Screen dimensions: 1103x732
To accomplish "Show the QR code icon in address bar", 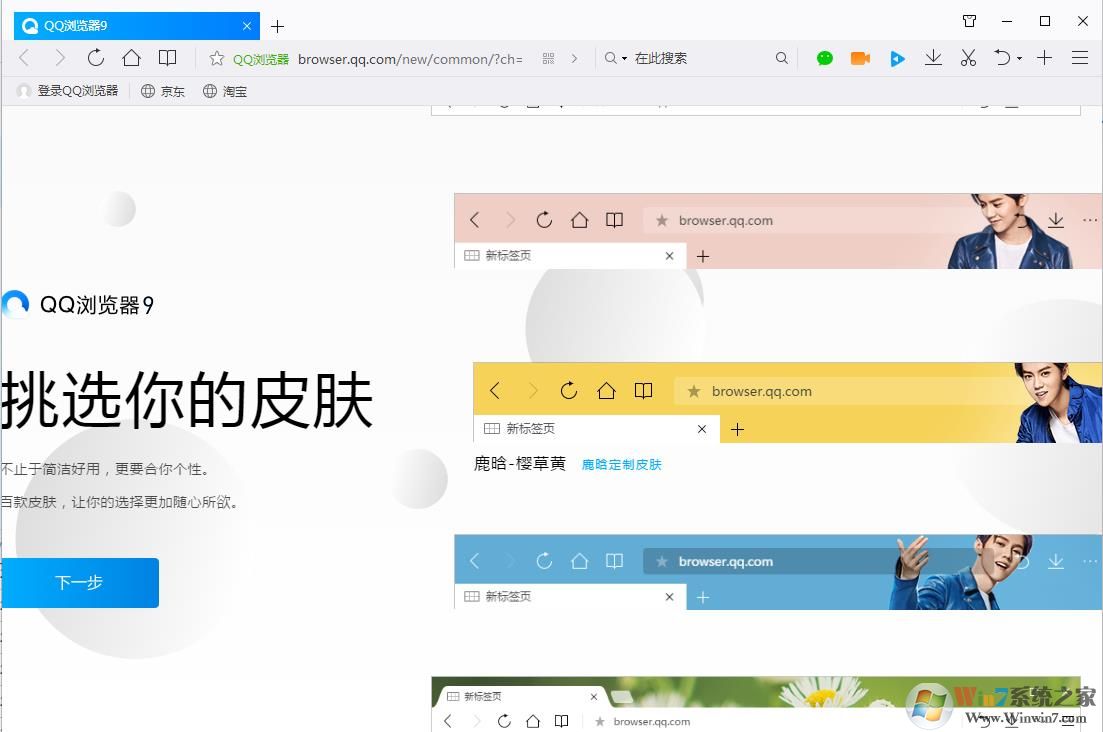I will pos(549,58).
